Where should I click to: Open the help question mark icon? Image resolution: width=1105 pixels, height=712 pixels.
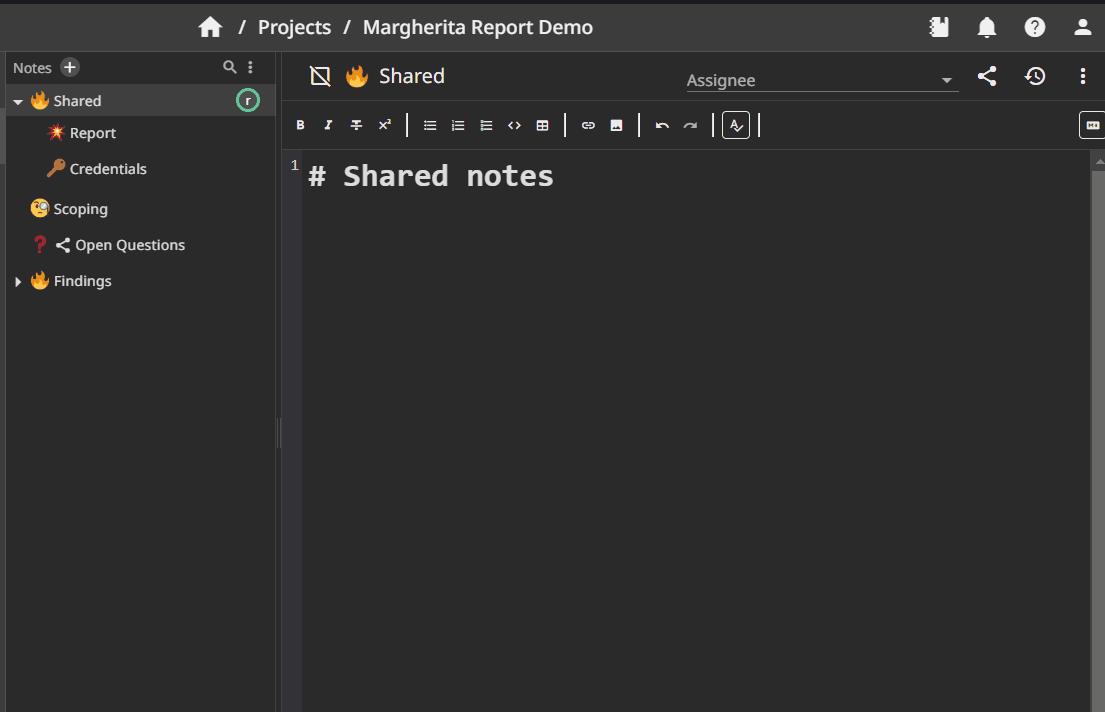1035,27
